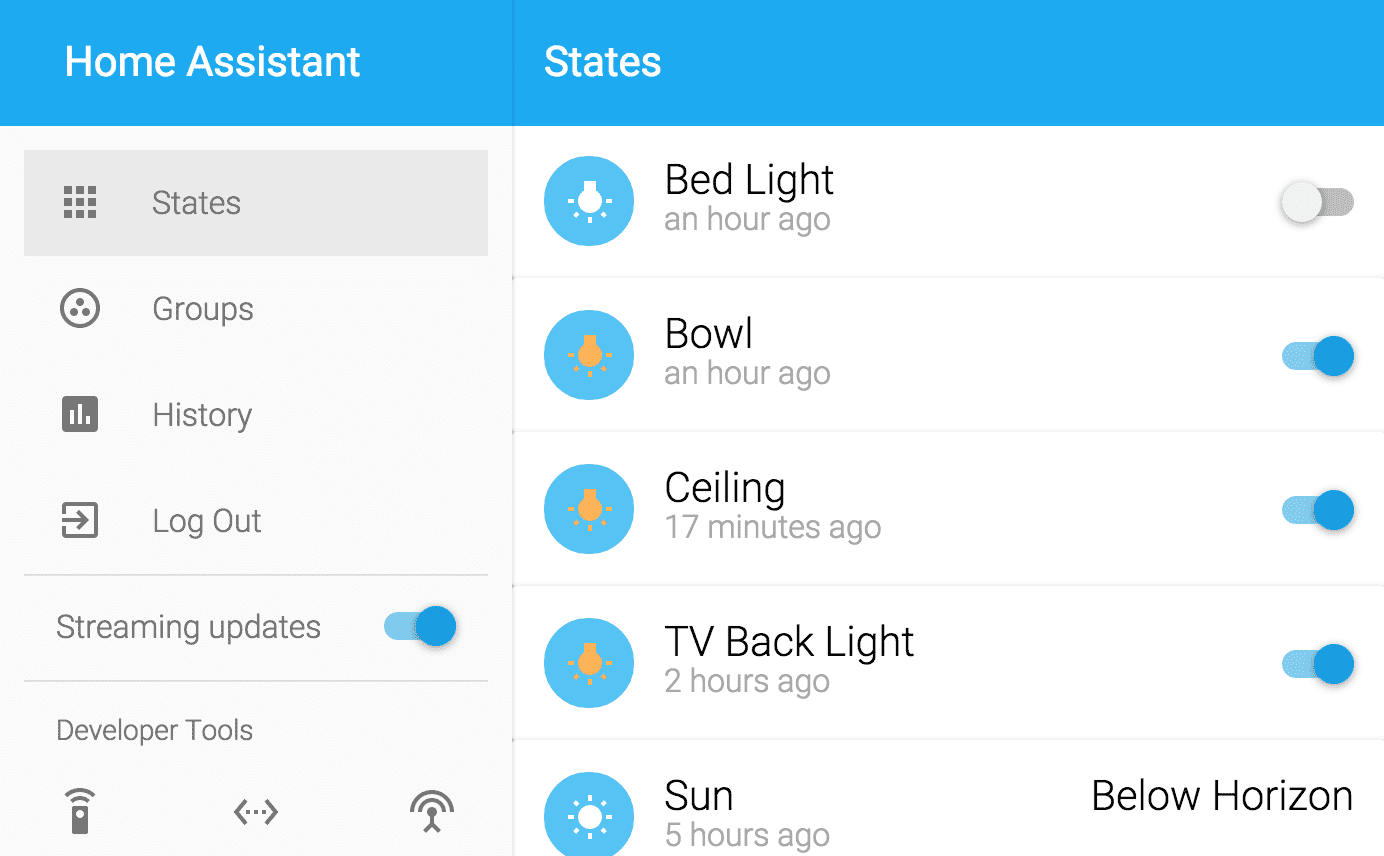The width and height of the screenshot is (1384, 856).
Task: Go to the History page
Action: [x=201, y=415]
